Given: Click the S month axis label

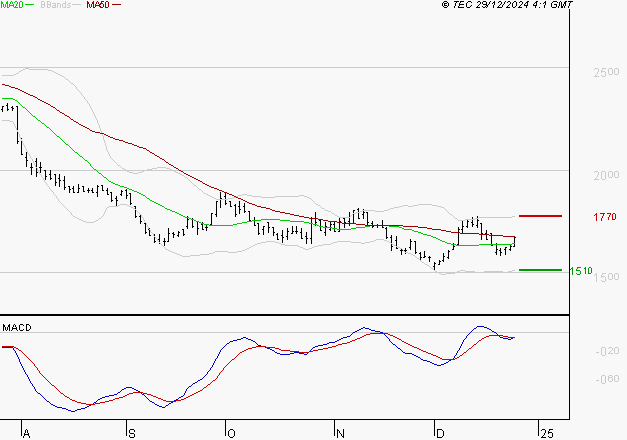Looking at the screenshot, I should tap(132, 434).
